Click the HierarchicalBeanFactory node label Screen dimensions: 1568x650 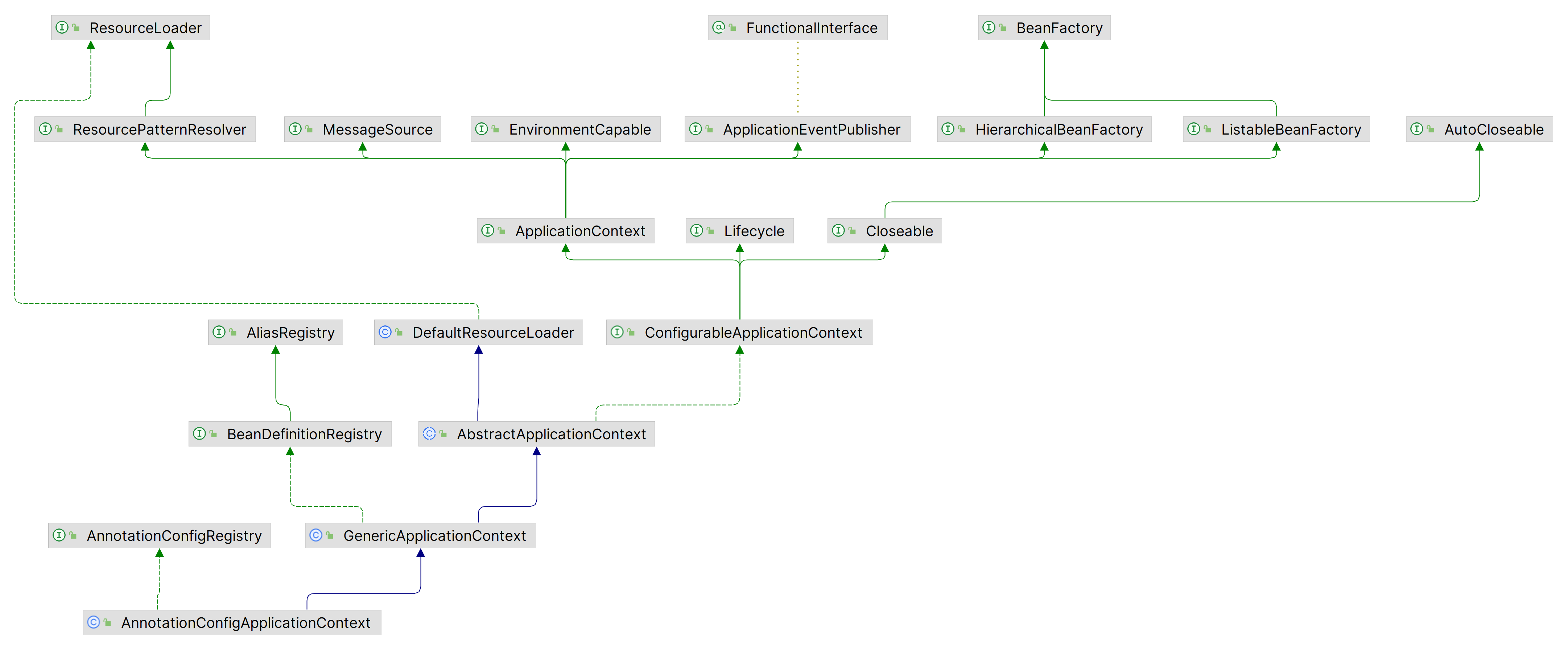click(x=1059, y=129)
